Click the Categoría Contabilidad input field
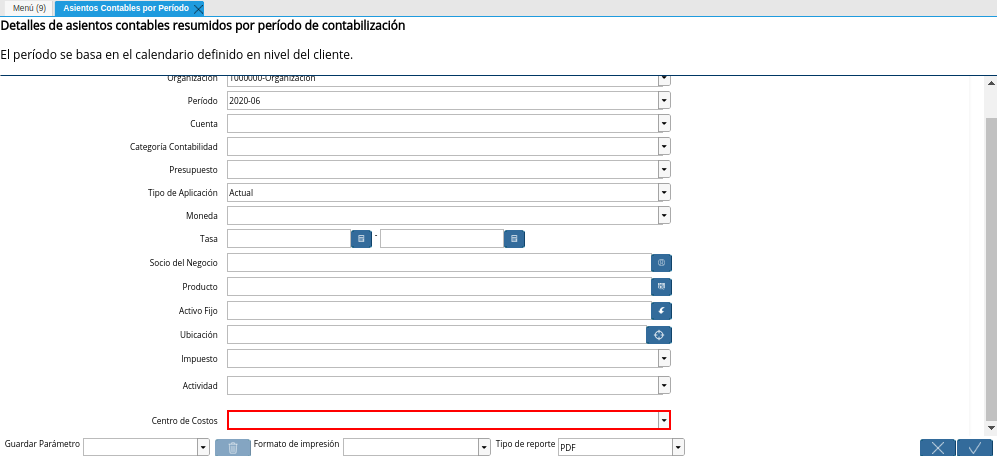 443,146
